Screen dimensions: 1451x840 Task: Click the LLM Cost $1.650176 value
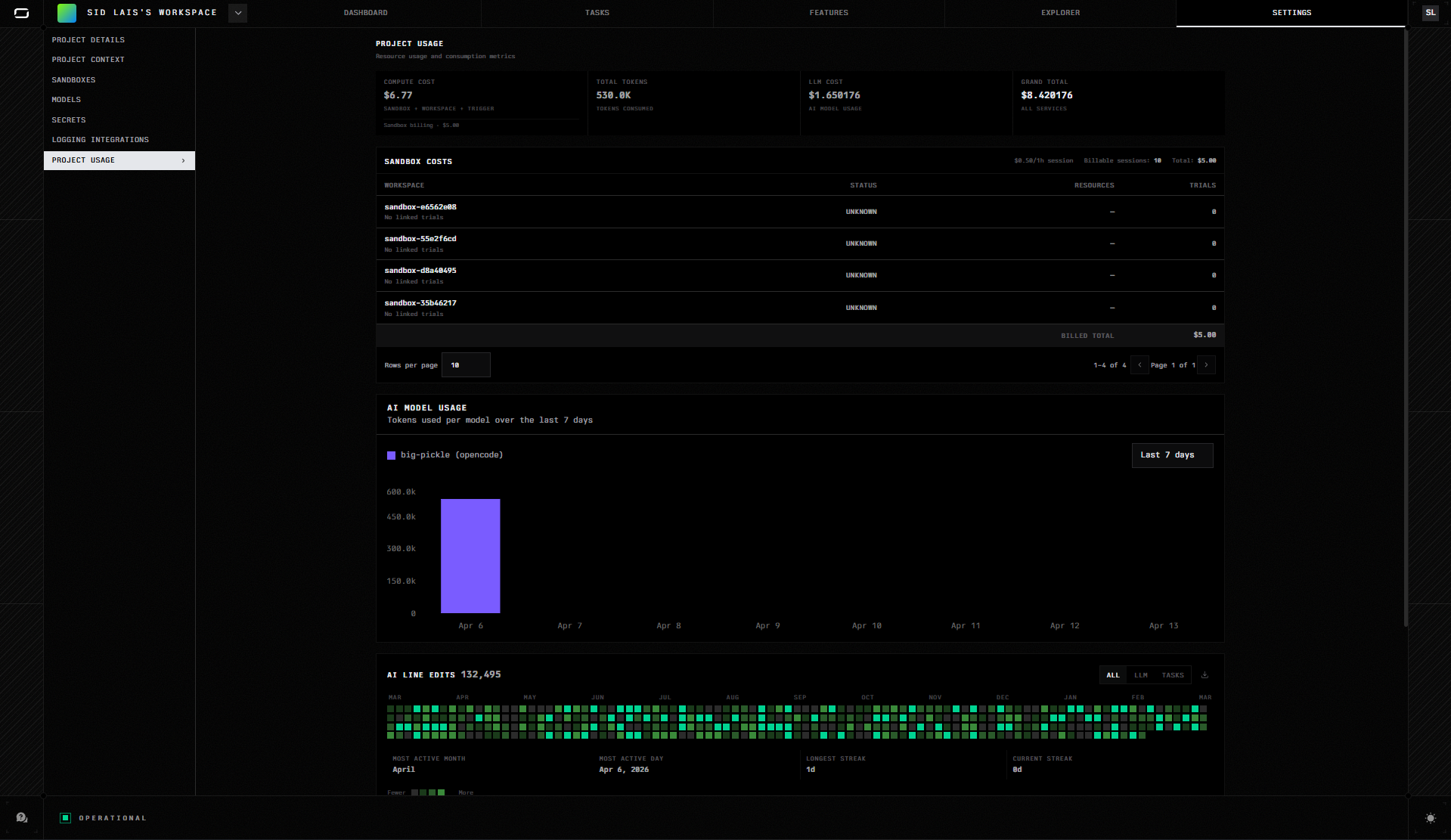point(834,95)
